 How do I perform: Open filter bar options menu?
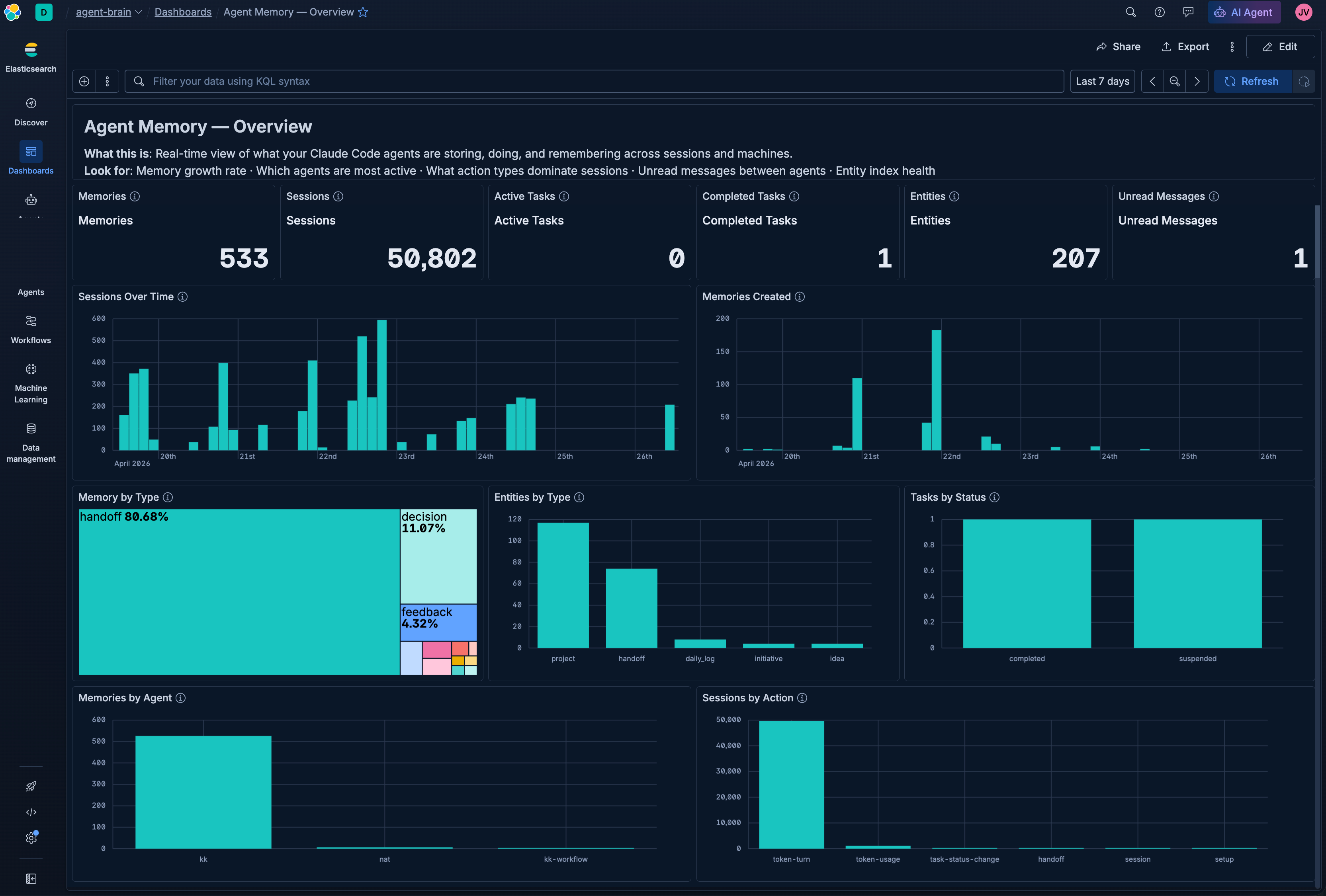(x=107, y=81)
